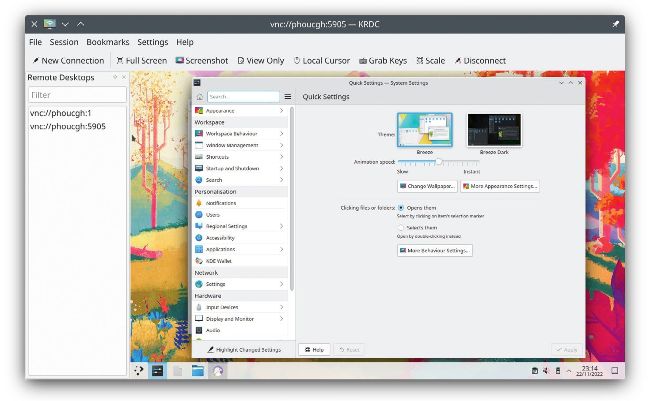Open Dolphin file manager from remote taskbar
The width and height of the screenshot is (650, 401).
pos(198,370)
